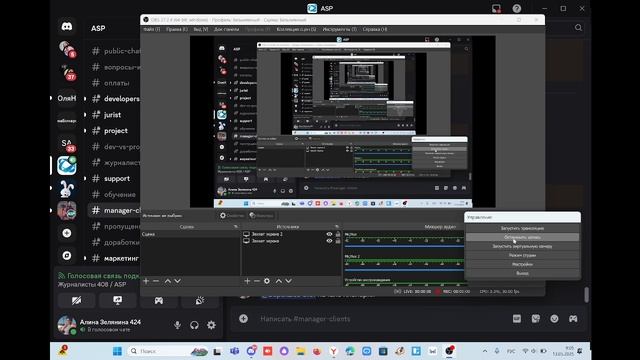Open the Инструменты menu in OBS
This screenshot has width=640, height=360.
click(340, 29)
